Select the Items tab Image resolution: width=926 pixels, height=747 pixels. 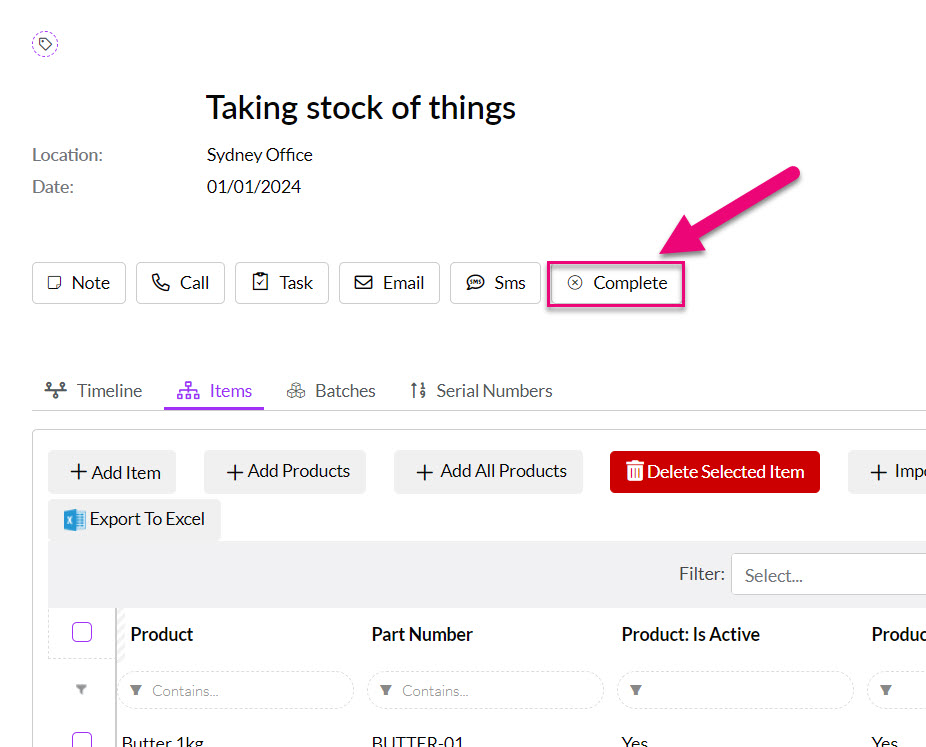(x=214, y=391)
